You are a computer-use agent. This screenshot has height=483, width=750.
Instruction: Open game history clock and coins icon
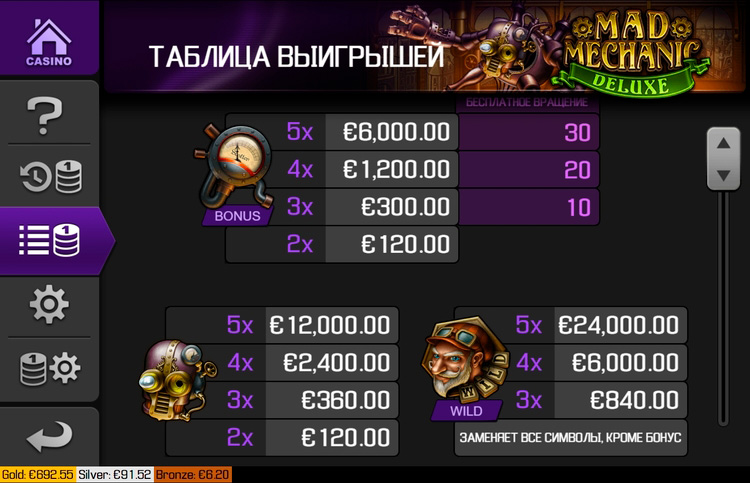[51, 177]
